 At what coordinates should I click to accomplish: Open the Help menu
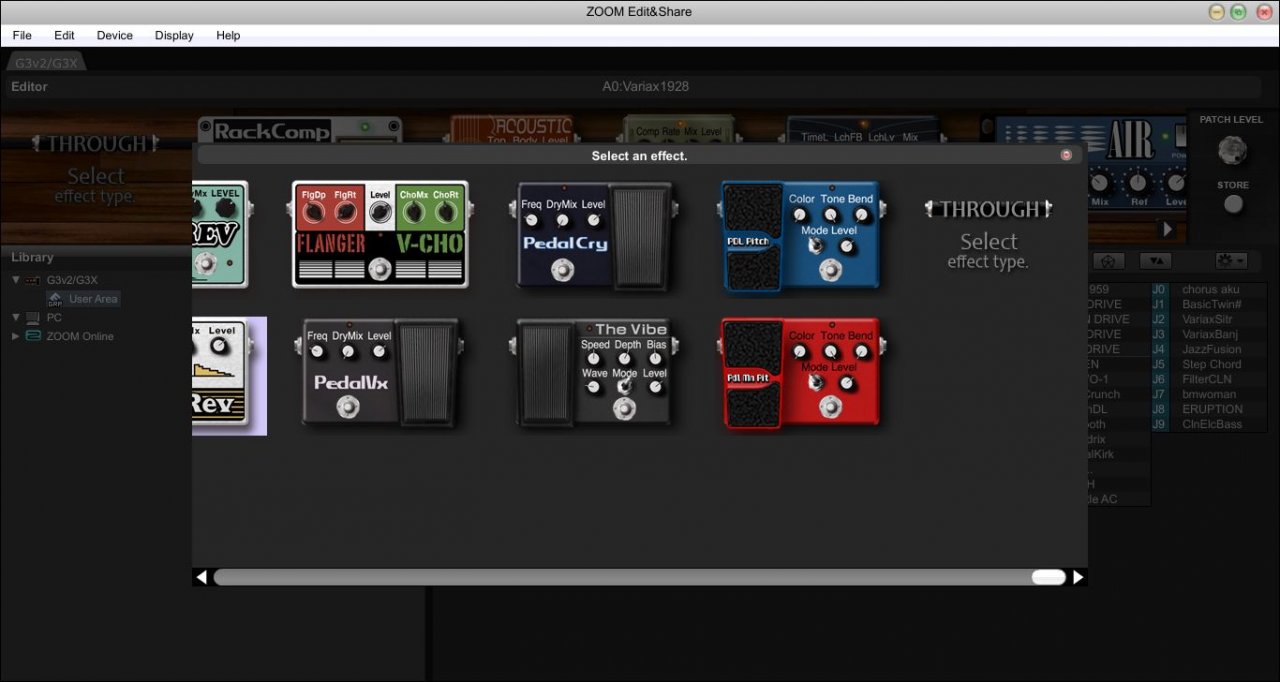(228, 35)
